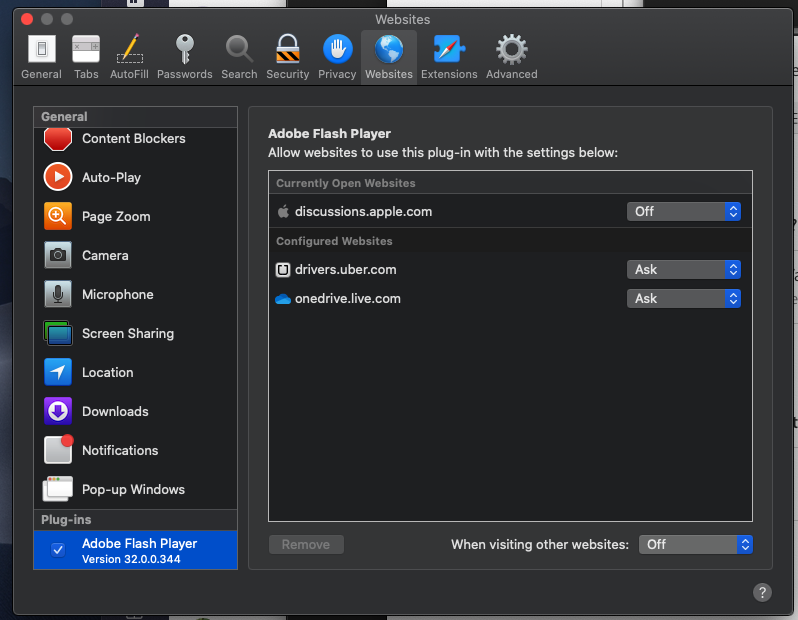
Task: Select the Adobe Flash Player plug-in row
Action: pos(135,550)
